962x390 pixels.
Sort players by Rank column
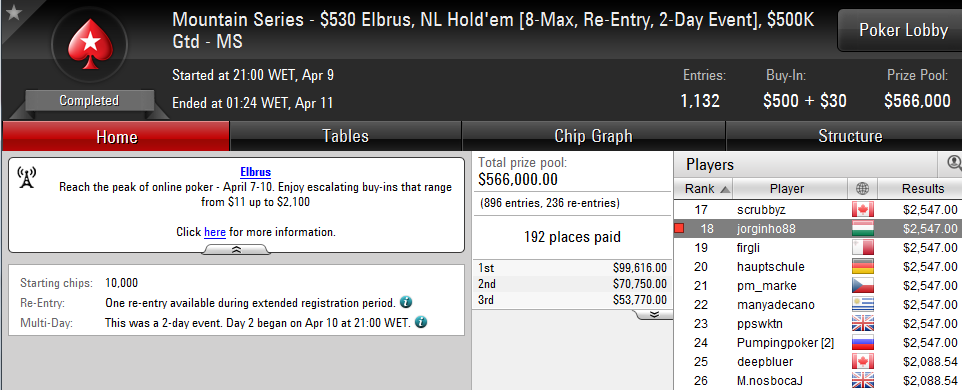click(702, 188)
